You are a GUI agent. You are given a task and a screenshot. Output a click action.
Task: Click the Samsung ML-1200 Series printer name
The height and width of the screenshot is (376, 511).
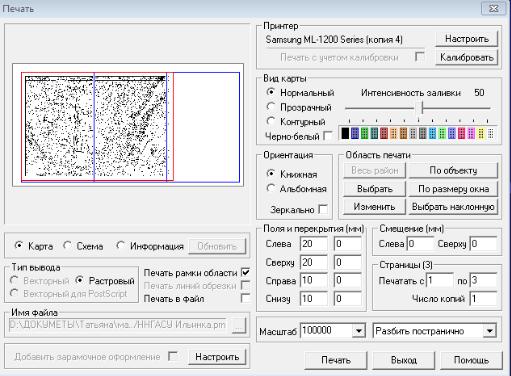[334, 40]
